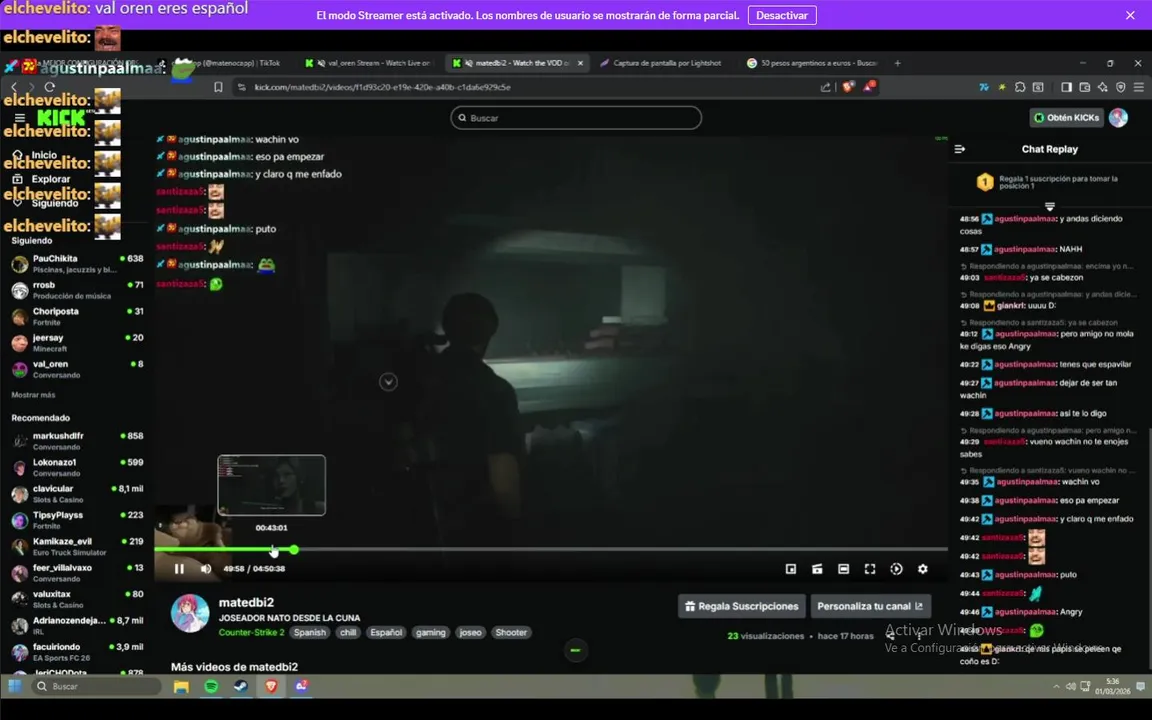This screenshot has width=1152, height=720.
Task: Open jeersay Minecraft channel
Action: pyautogui.click(x=77, y=343)
